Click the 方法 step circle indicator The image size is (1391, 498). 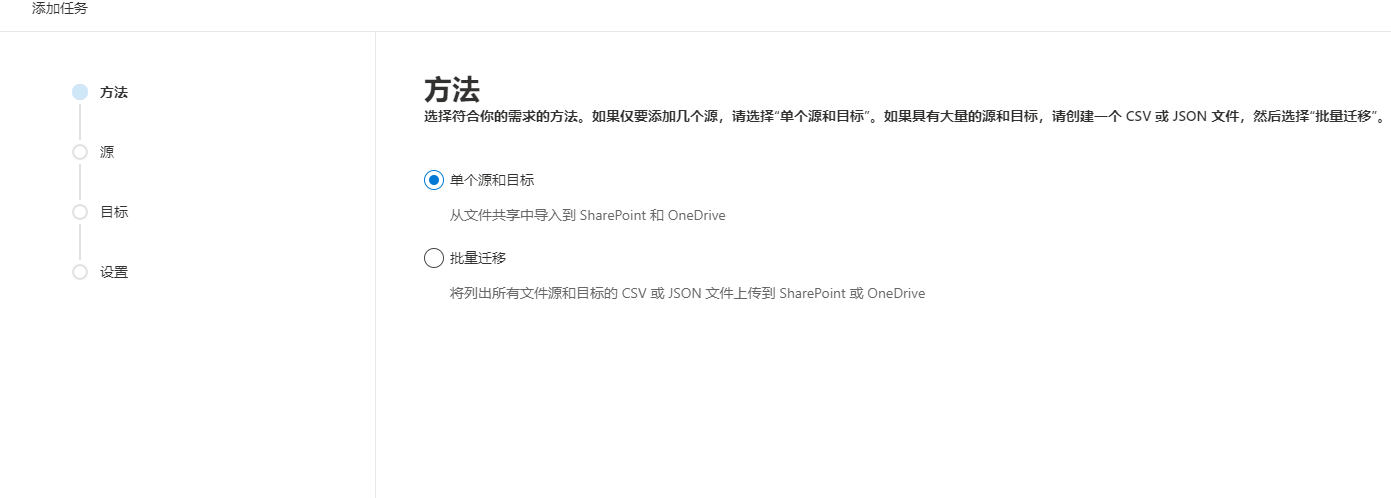[80, 92]
